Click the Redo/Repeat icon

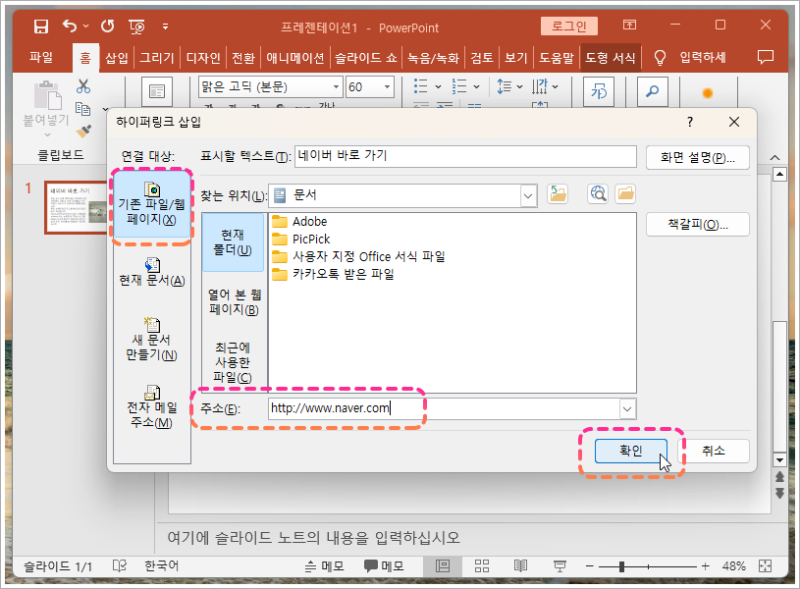point(107,26)
